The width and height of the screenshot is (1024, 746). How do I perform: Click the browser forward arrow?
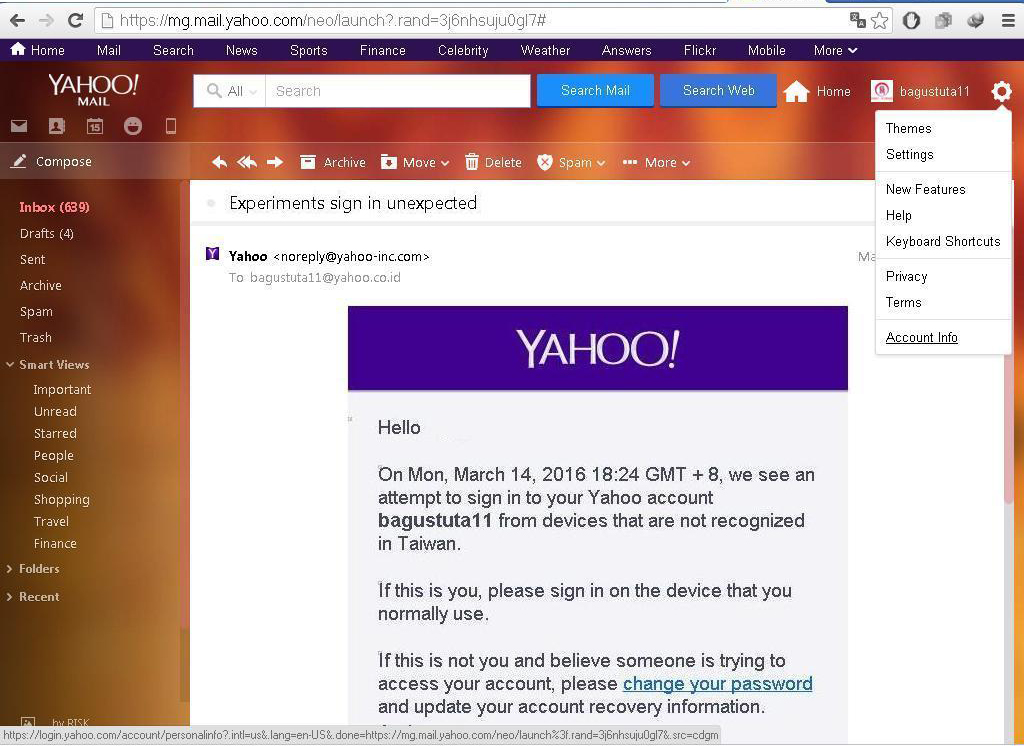click(x=46, y=20)
